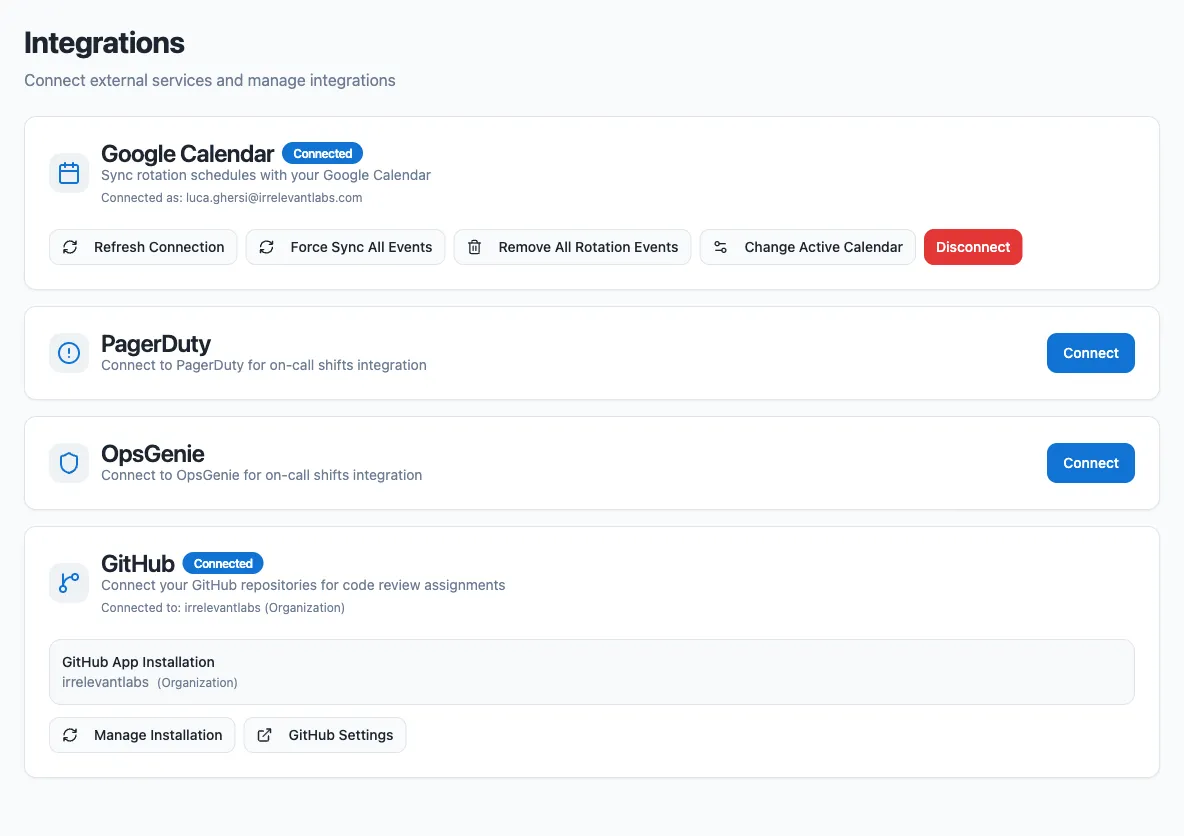Click the GitHub title
This screenshot has height=836, width=1184.
(x=137, y=563)
